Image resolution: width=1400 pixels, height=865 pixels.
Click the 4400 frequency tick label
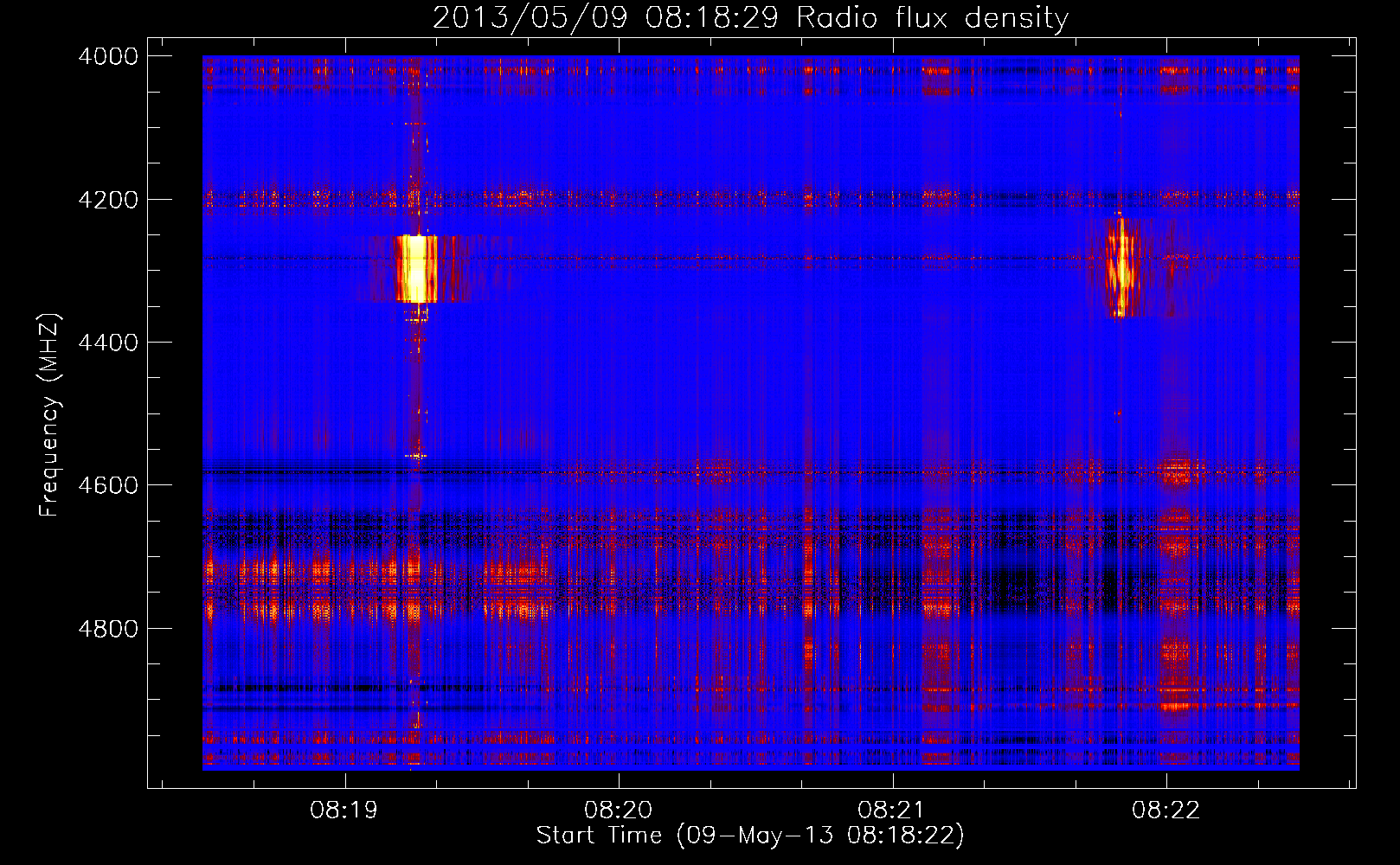108,343
